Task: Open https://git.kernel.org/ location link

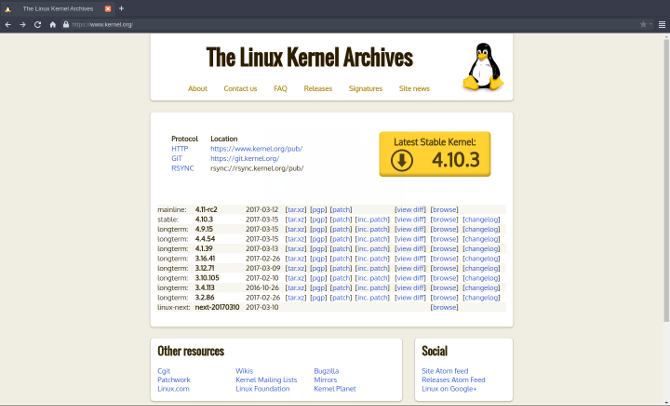Action: click(x=245, y=159)
